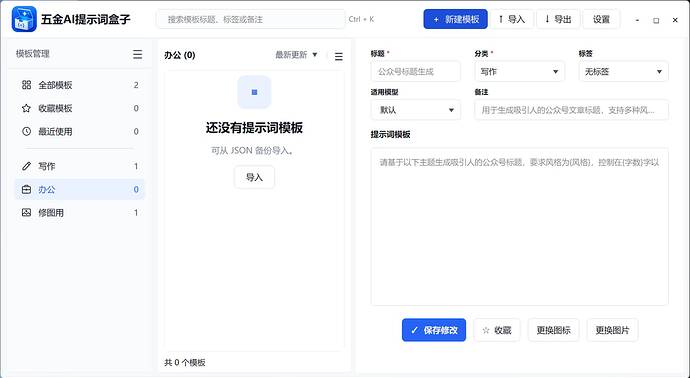The image size is (690, 378).
Task: Click the empty-state template placeholder icon
Action: click(254, 92)
